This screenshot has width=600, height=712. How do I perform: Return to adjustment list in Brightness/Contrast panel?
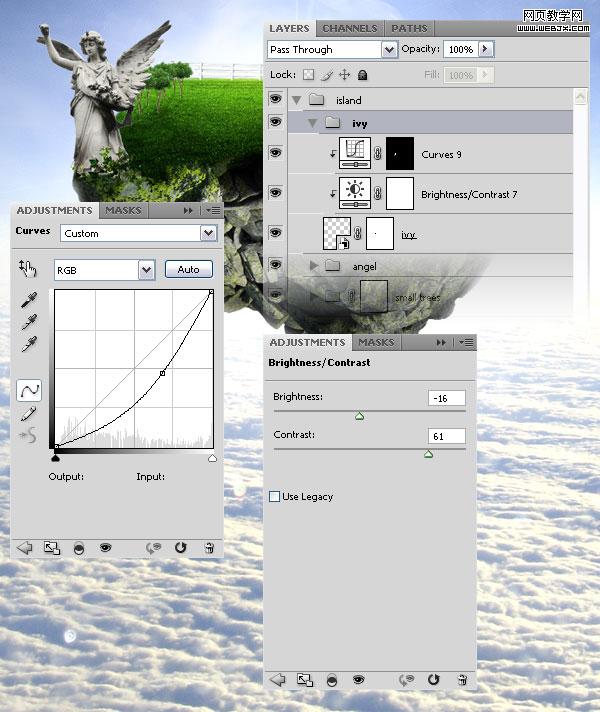coord(278,680)
